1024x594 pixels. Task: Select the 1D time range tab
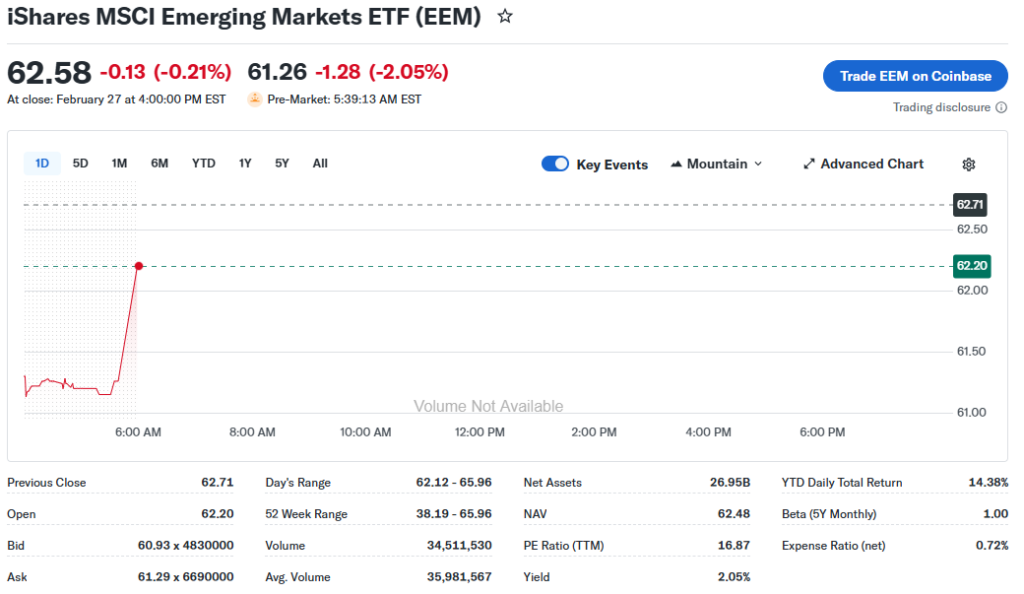[42, 163]
